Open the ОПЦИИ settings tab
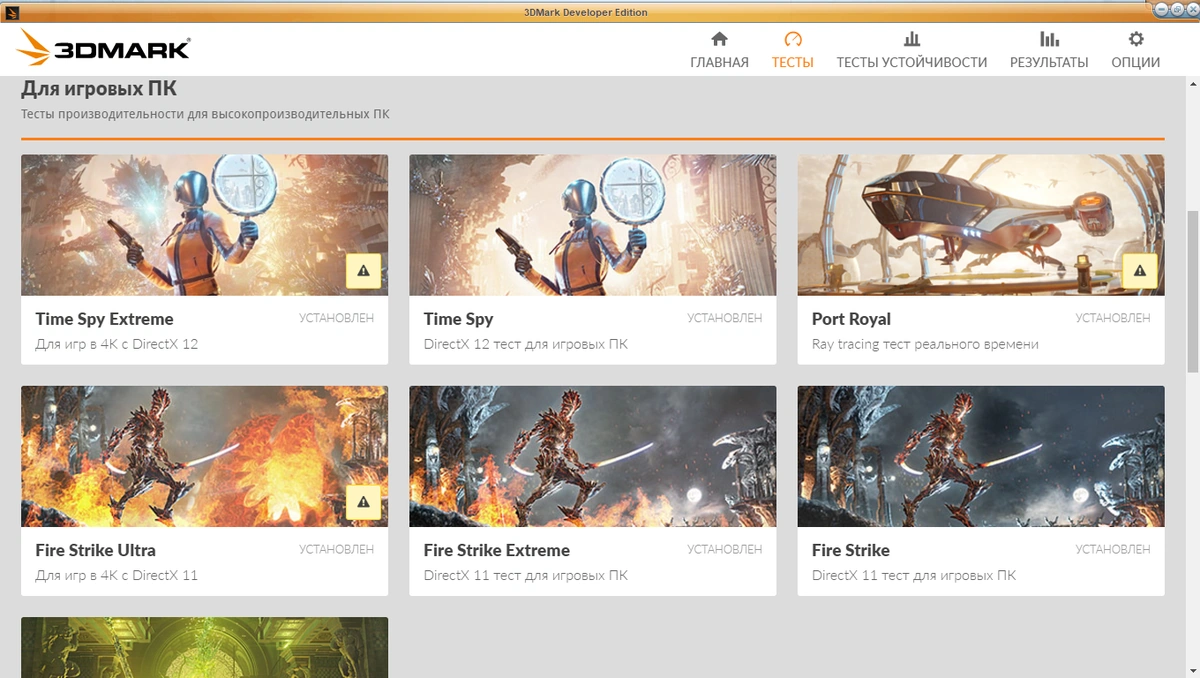 tap(1135, 50)
